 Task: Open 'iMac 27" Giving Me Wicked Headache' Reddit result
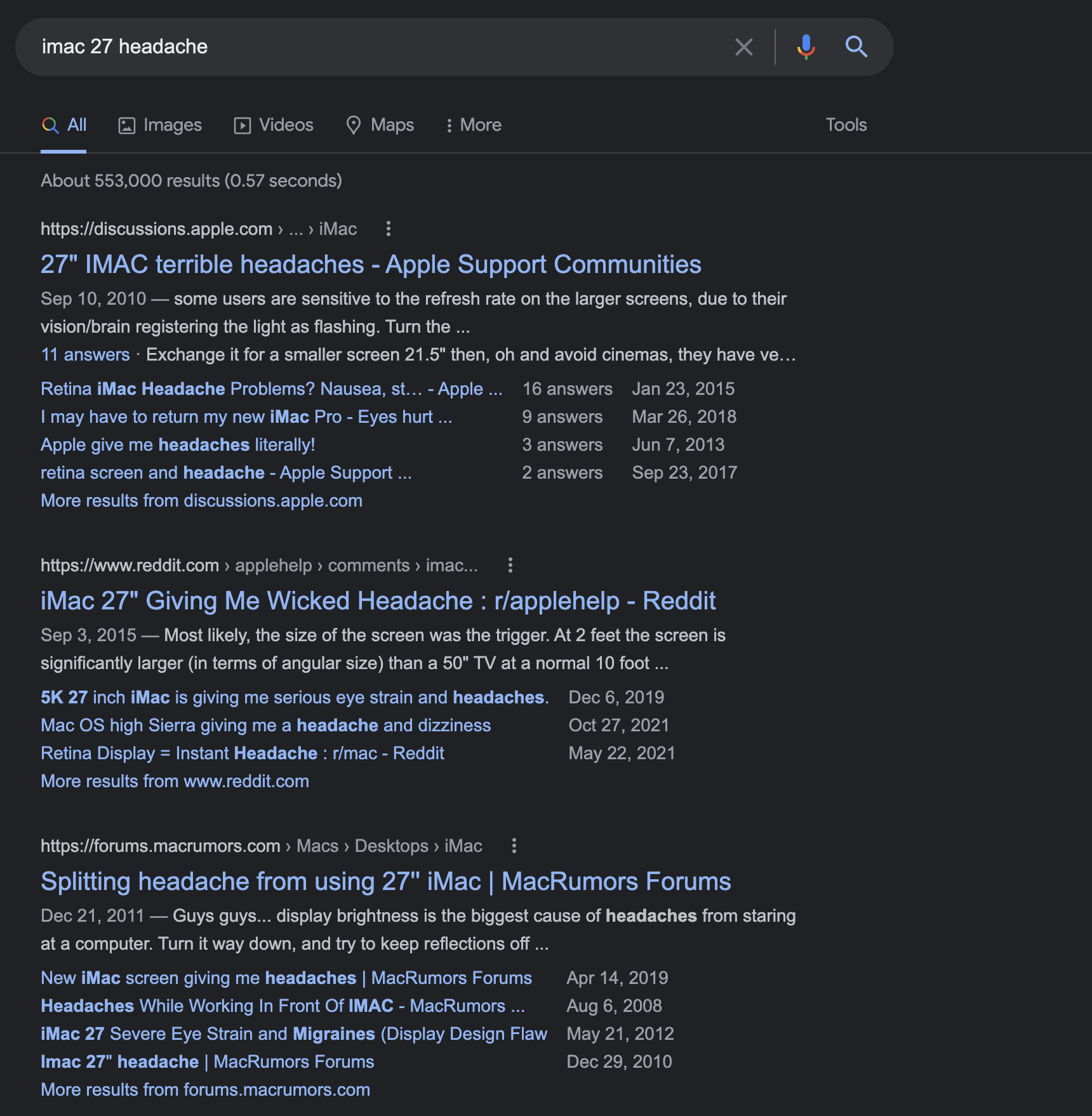[378, 601]
